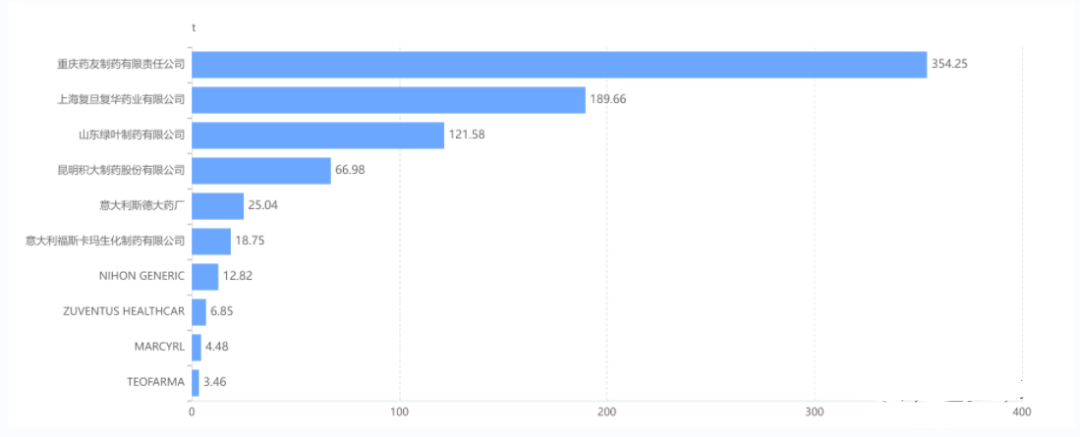Select the 上海复旦复华药业有限公司 bar

click(388, 100)
